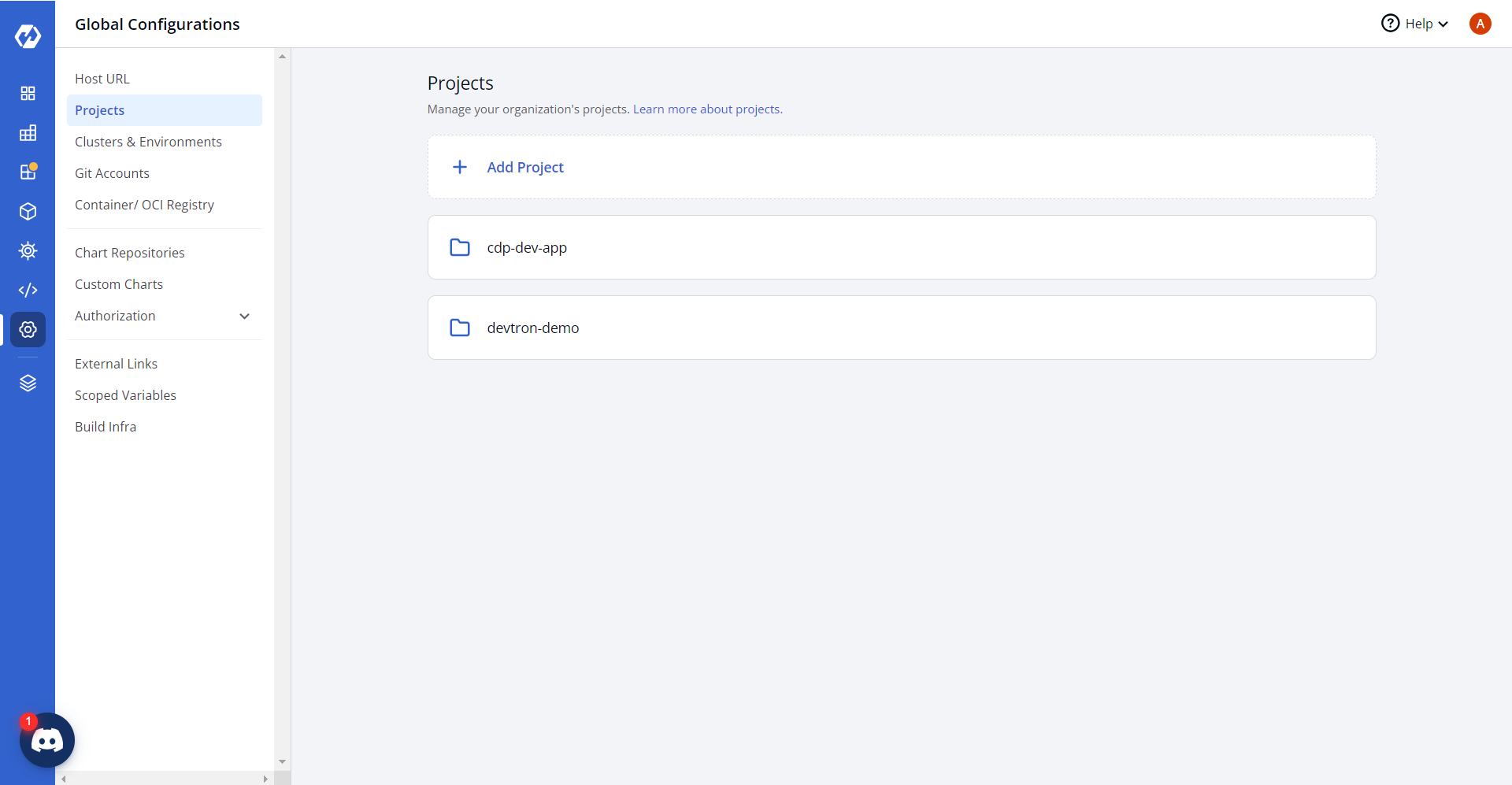The width and height of the screenshot is (1512, 785).
Task: Open the Help dropdown menu
Action: point(1415,24)
